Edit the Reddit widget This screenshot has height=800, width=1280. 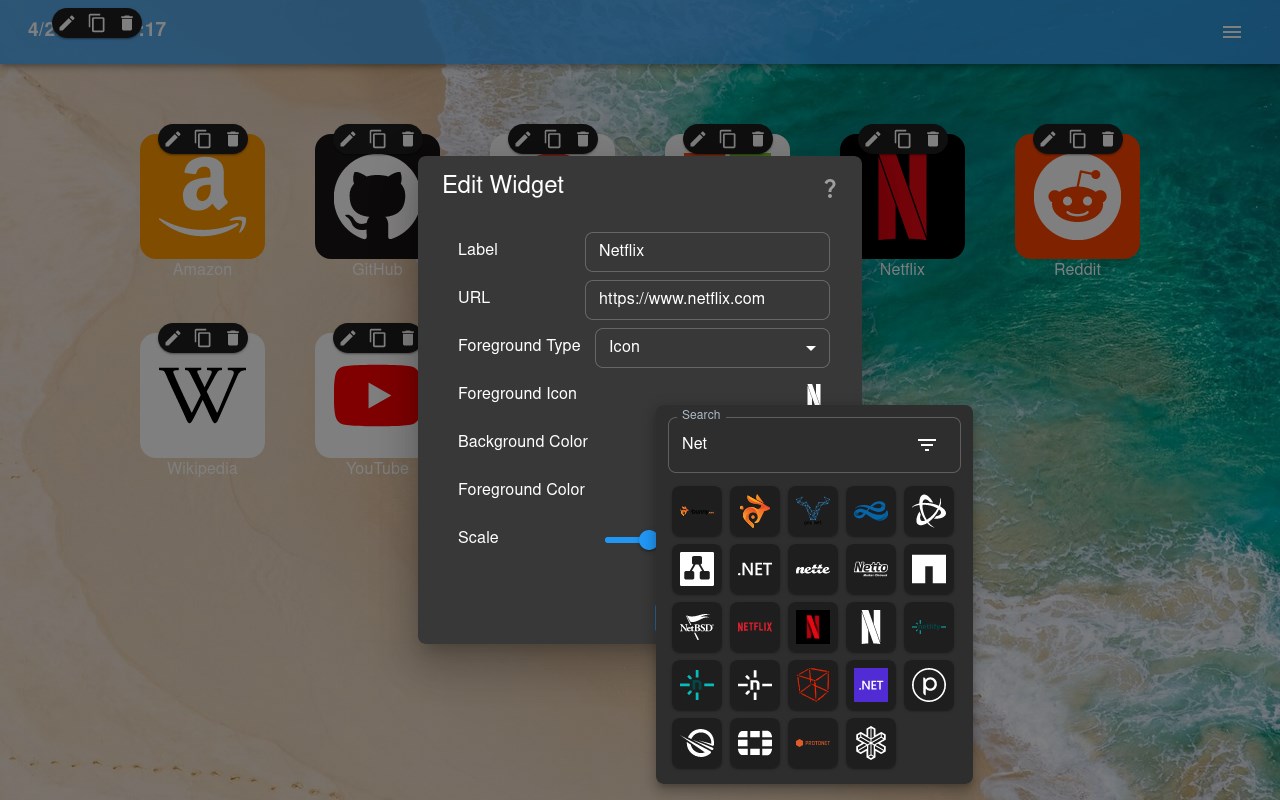1048,139
